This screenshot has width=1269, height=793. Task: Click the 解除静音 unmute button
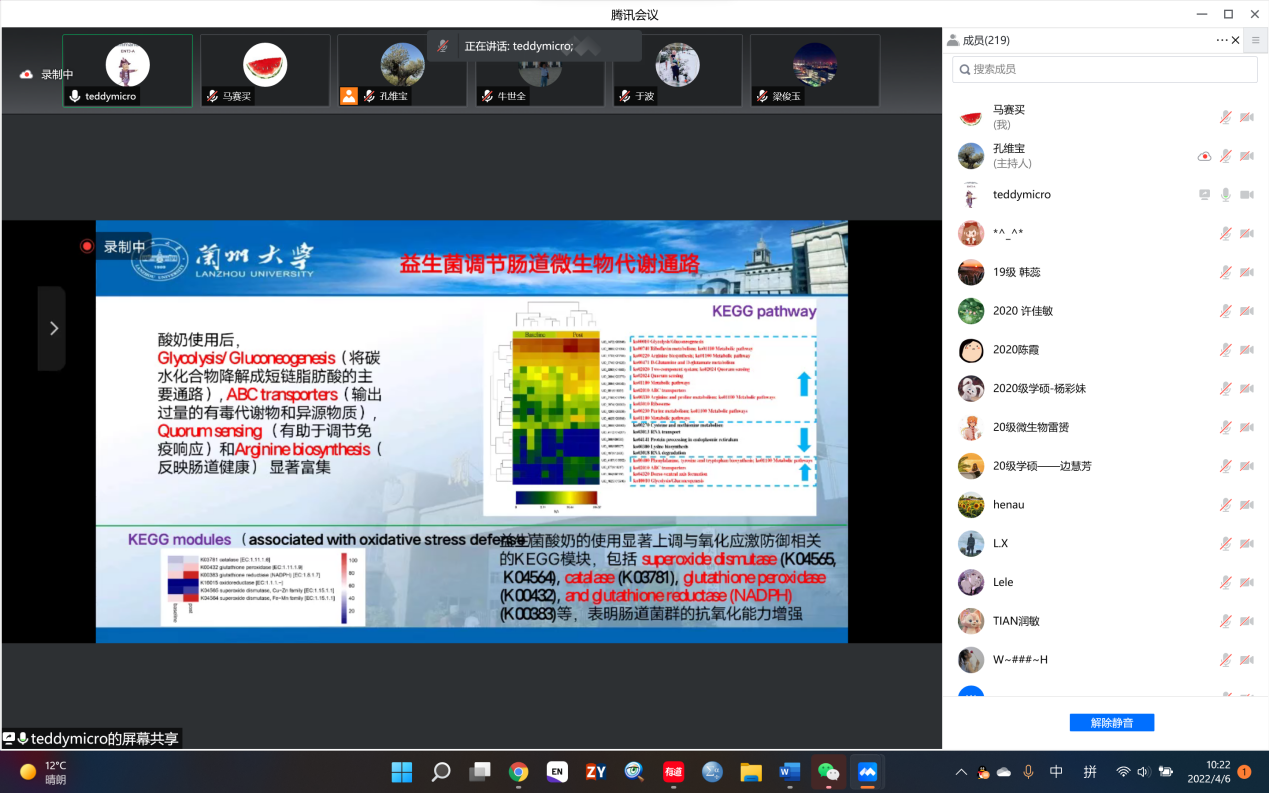click(1111, 722)
